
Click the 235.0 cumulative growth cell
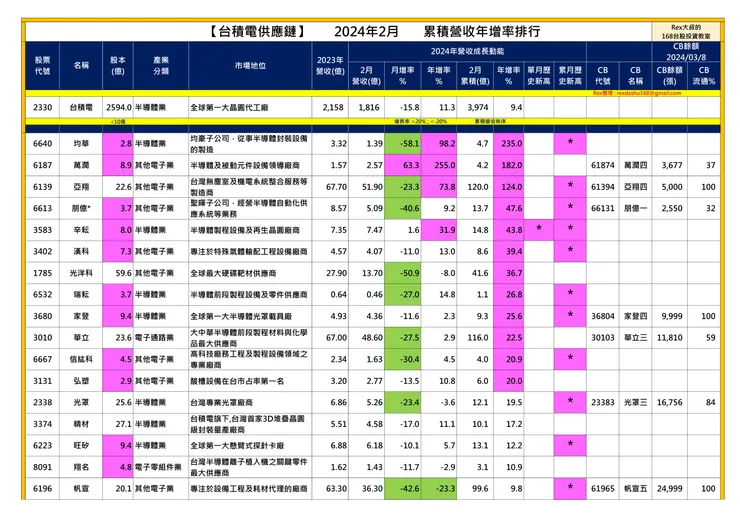pos(509,143)
